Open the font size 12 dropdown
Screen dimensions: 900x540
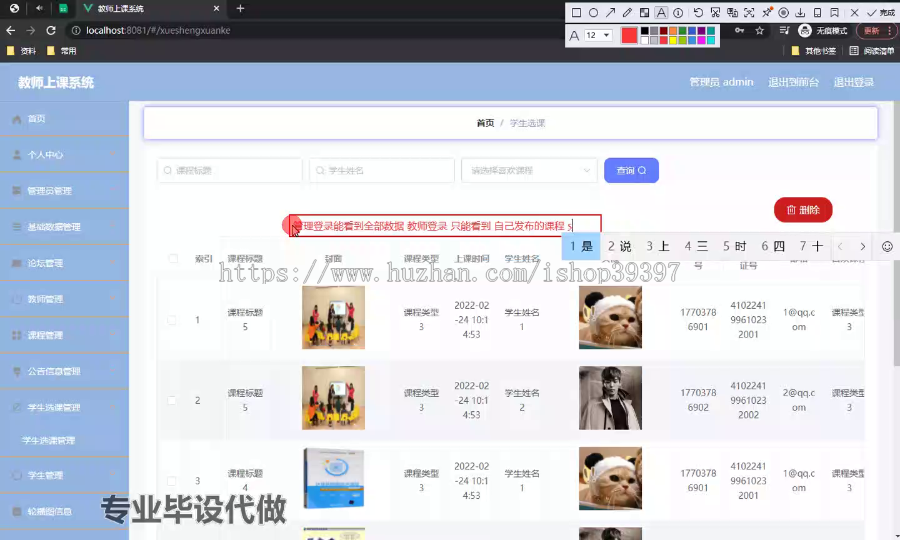pos(598,35)
